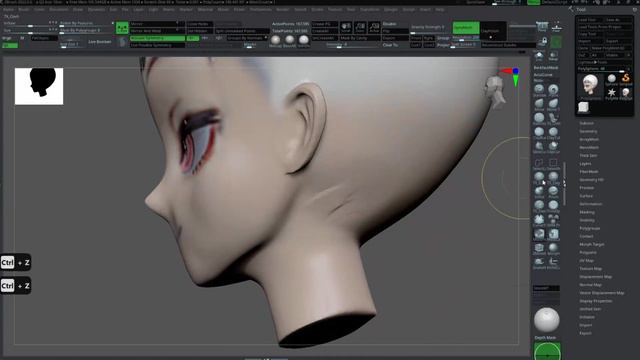640x360 pixels.
Task: Select the SelectLasso brush icon
Action: point(539,164)
